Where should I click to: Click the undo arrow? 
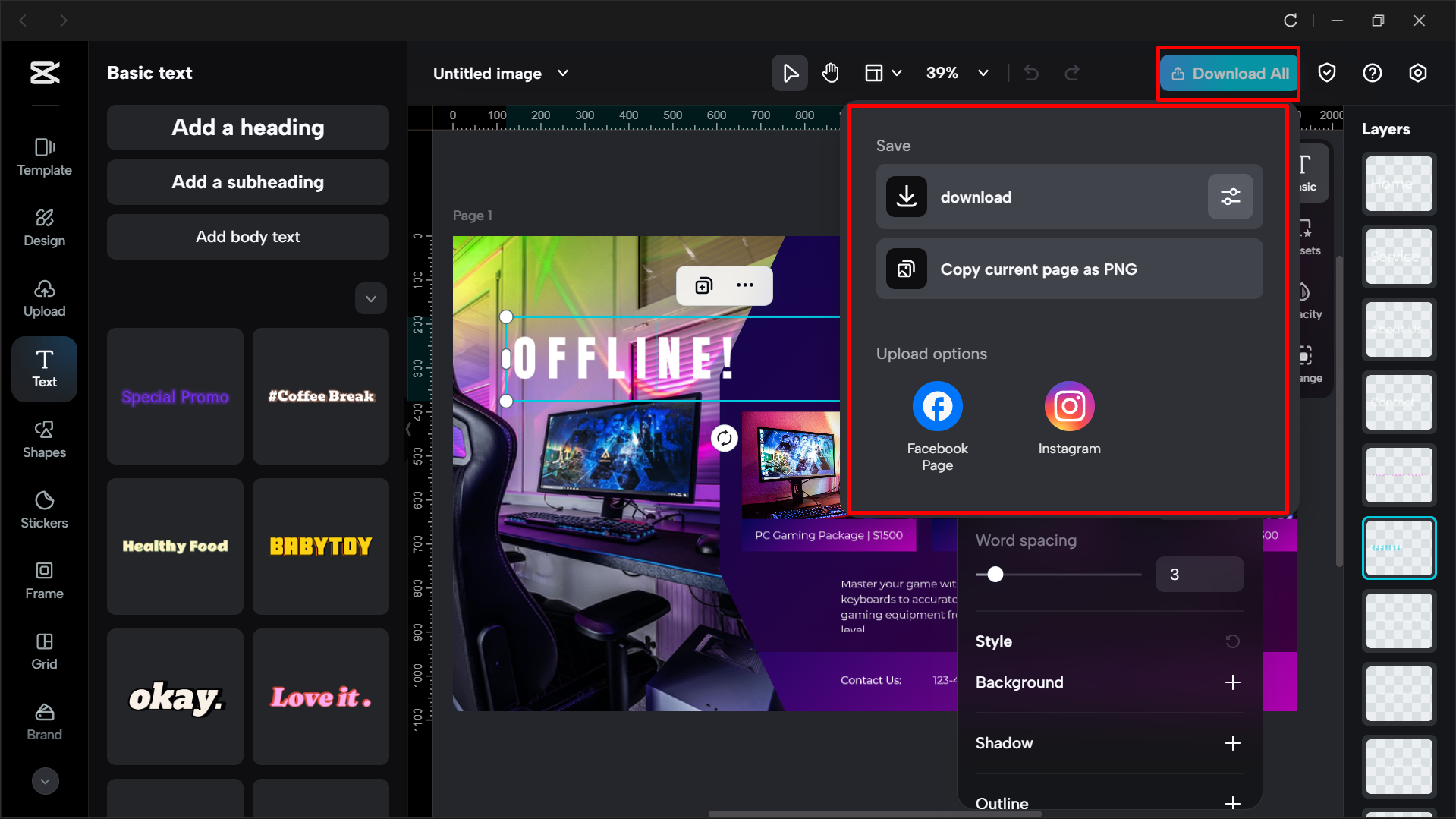click(1031, 73)
